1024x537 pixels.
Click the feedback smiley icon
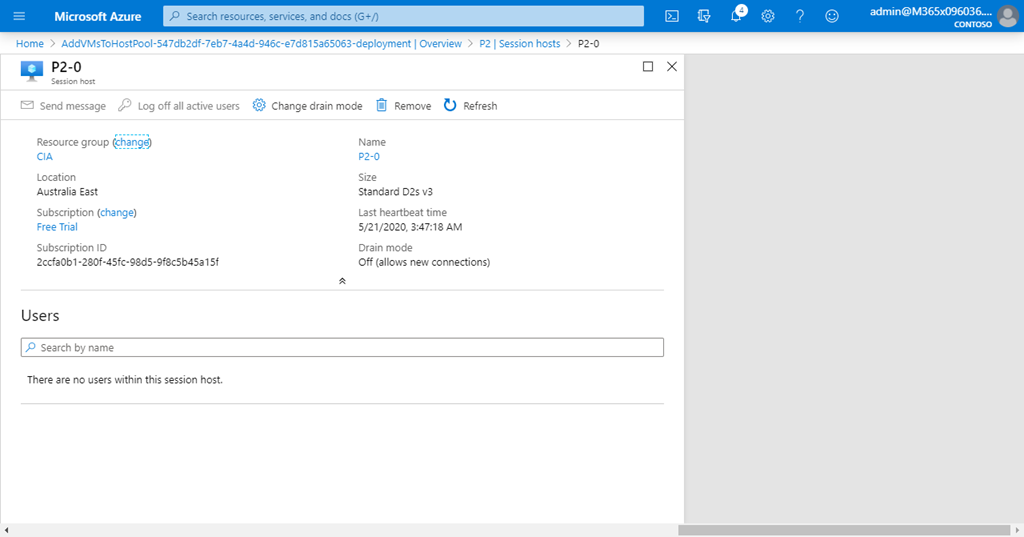831,16
